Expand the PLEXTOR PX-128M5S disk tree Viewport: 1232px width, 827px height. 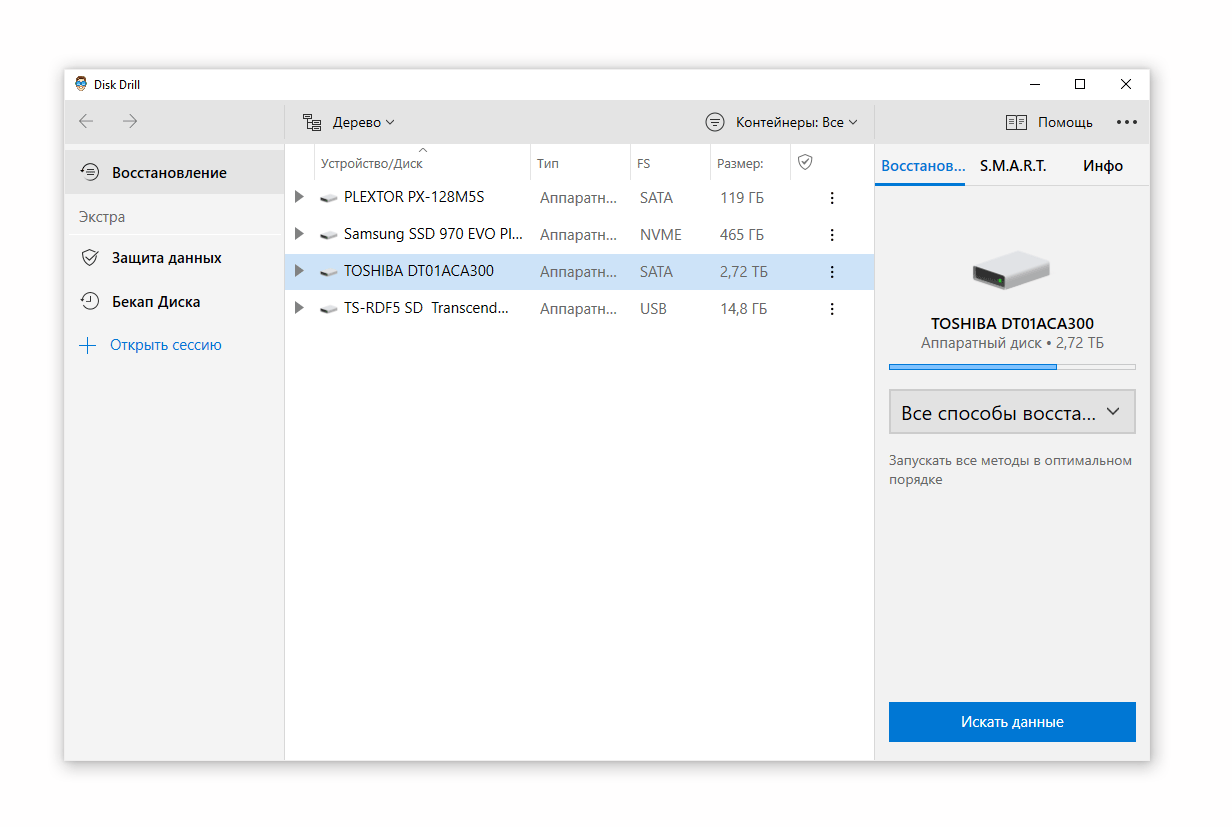click(299, 197)
